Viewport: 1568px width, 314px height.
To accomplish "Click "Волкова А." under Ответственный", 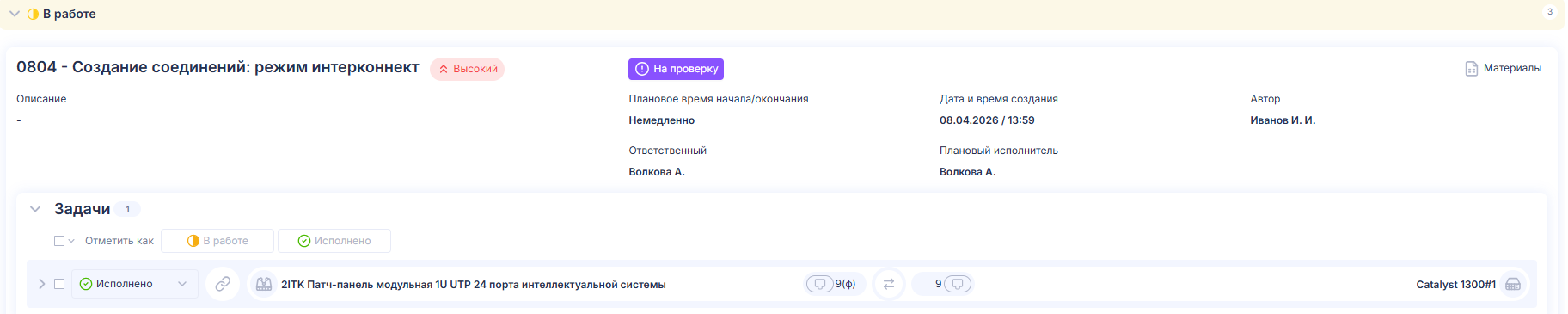I will coord(657,172).
